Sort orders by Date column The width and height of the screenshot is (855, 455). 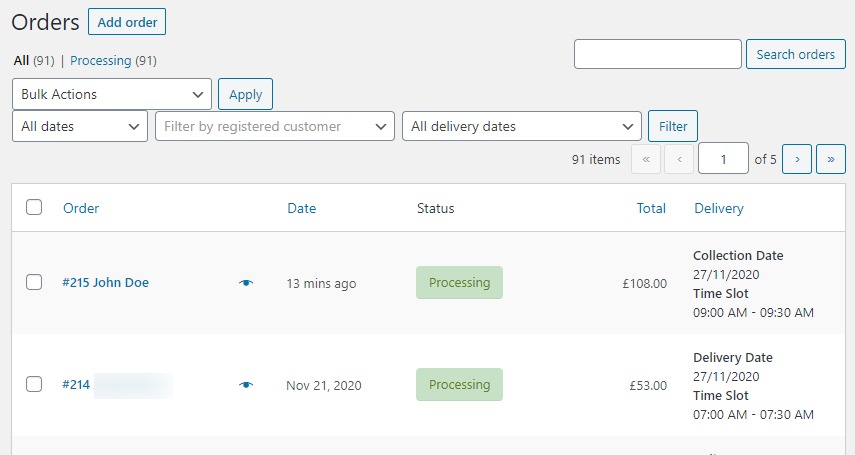tap(301, 208)
